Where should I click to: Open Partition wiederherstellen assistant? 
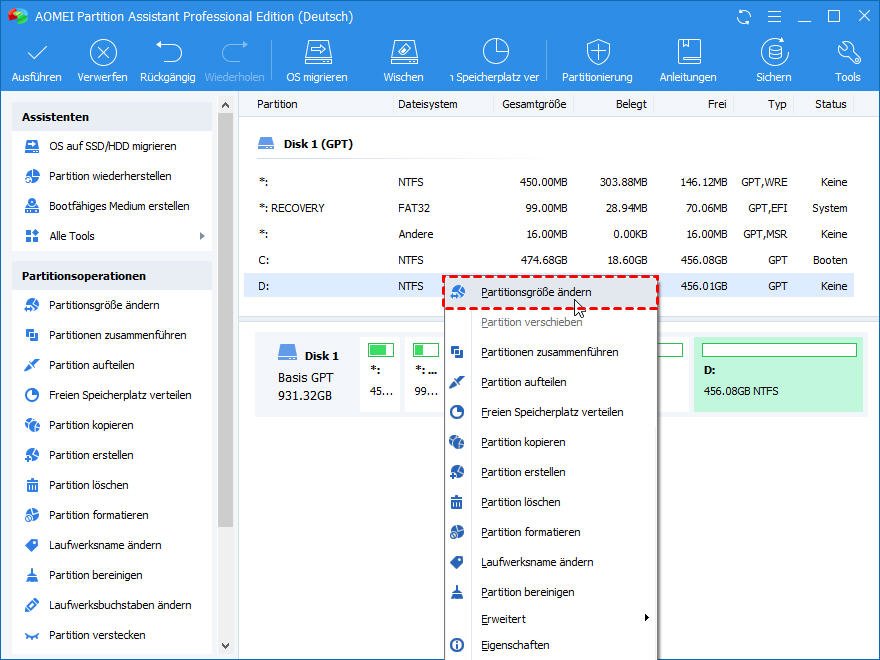(x=110, y=176)
